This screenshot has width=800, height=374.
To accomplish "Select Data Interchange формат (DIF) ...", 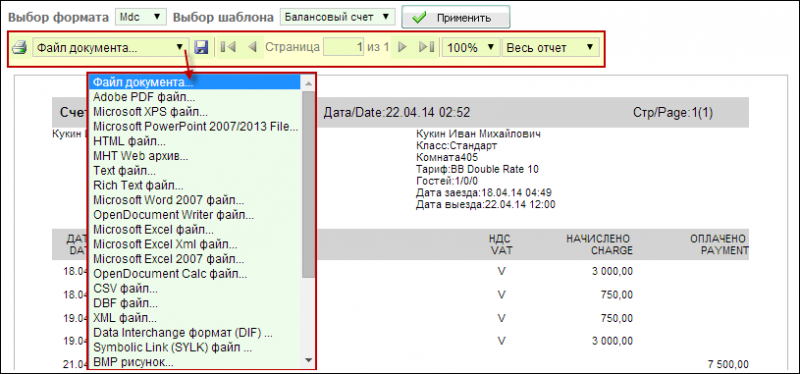I will (195, 333).
